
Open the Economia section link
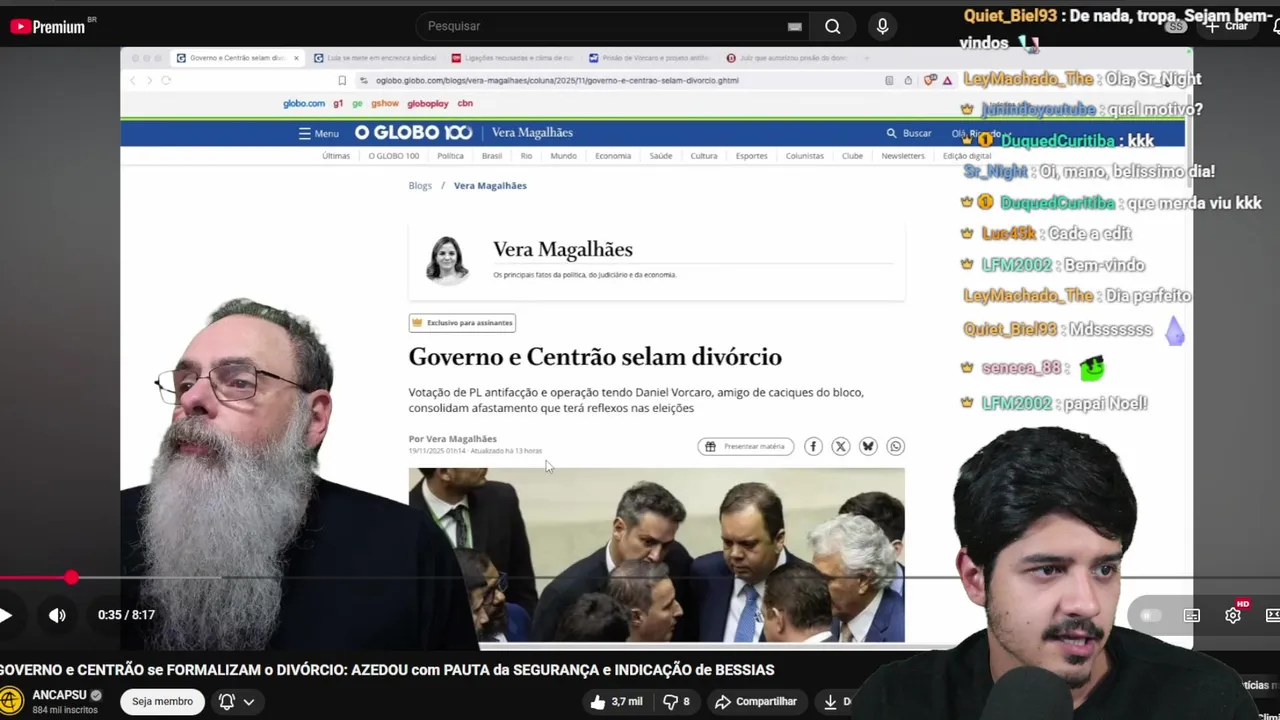point(613,156)
